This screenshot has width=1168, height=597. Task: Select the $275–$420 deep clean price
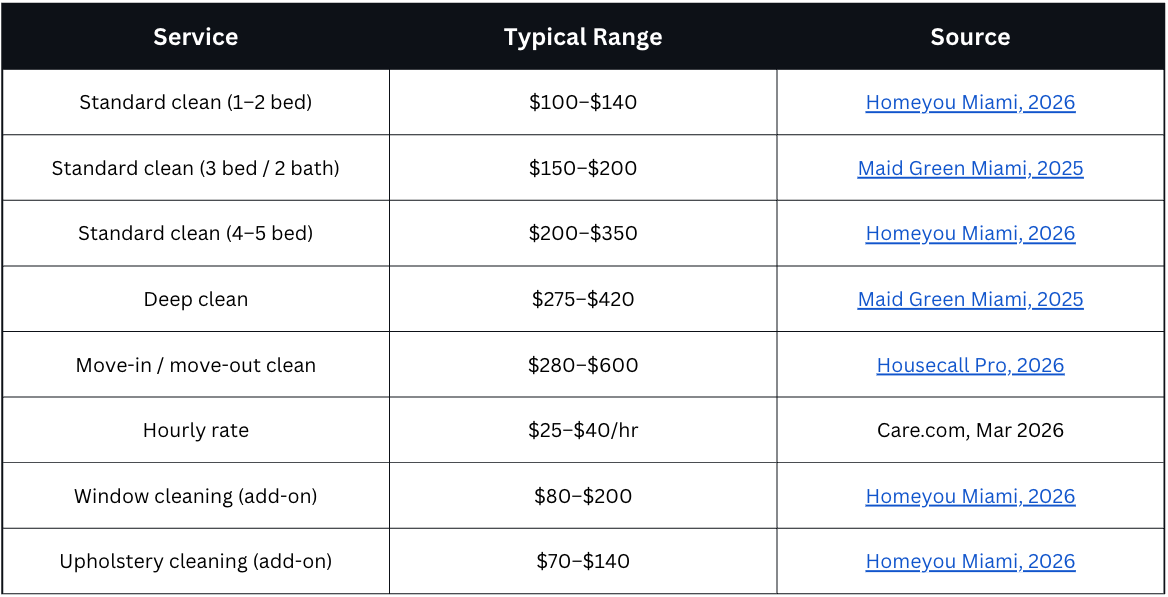583,299
